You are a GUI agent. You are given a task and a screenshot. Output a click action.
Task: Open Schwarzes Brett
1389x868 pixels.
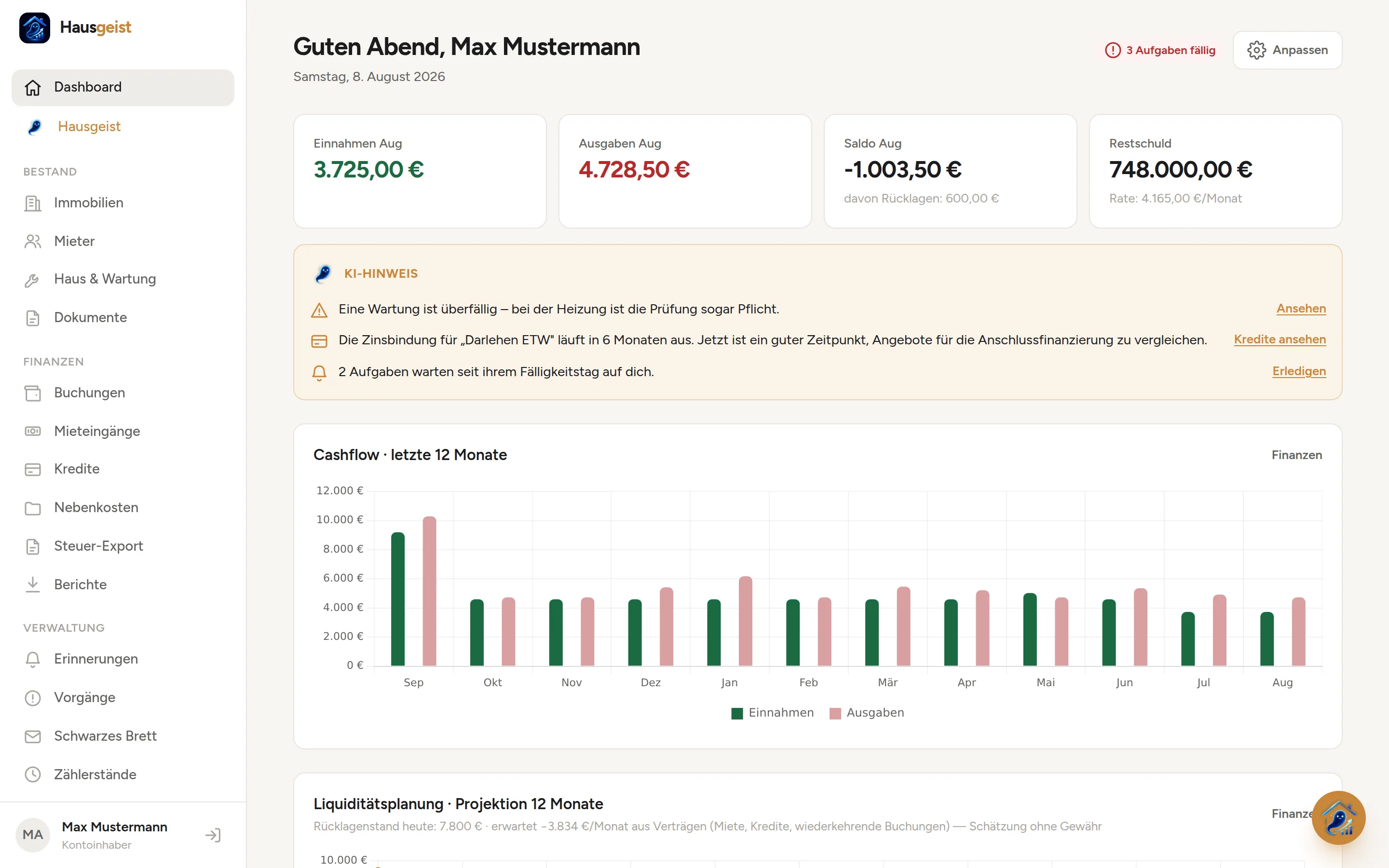pyautogui.click(x=123, y=736)
